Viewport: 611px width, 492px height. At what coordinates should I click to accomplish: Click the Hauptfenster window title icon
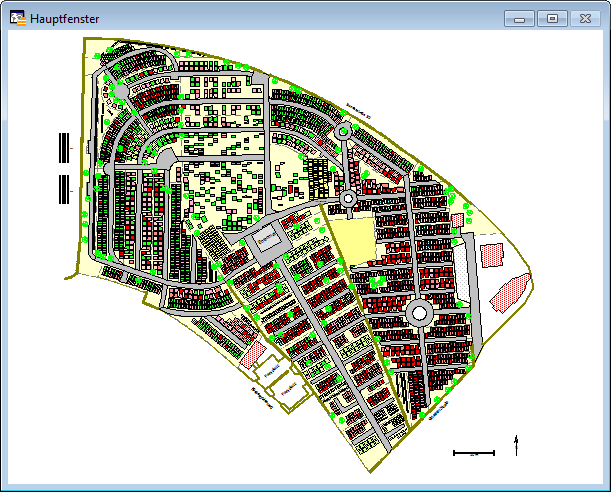17,18
